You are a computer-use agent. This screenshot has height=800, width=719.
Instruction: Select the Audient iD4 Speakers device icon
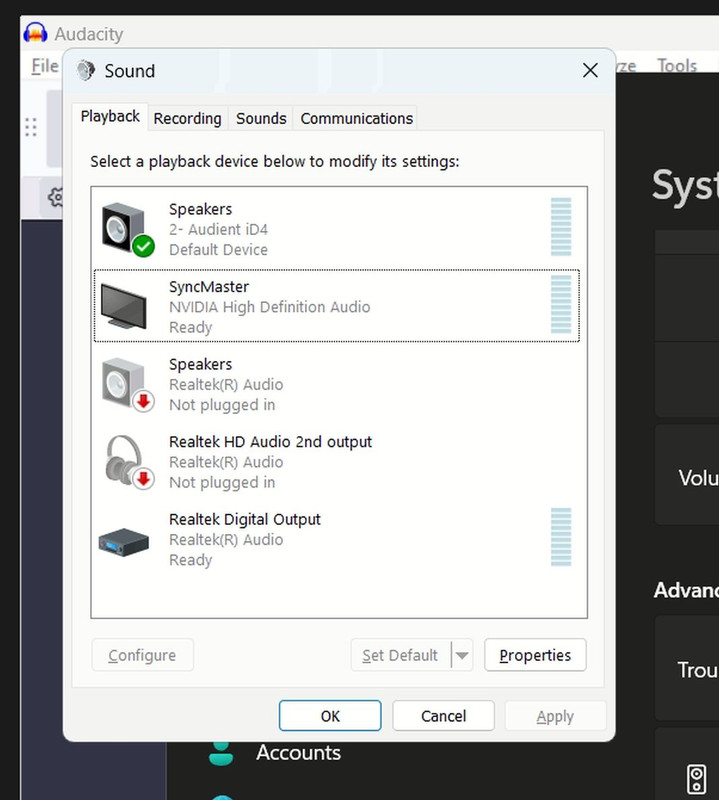128,229
